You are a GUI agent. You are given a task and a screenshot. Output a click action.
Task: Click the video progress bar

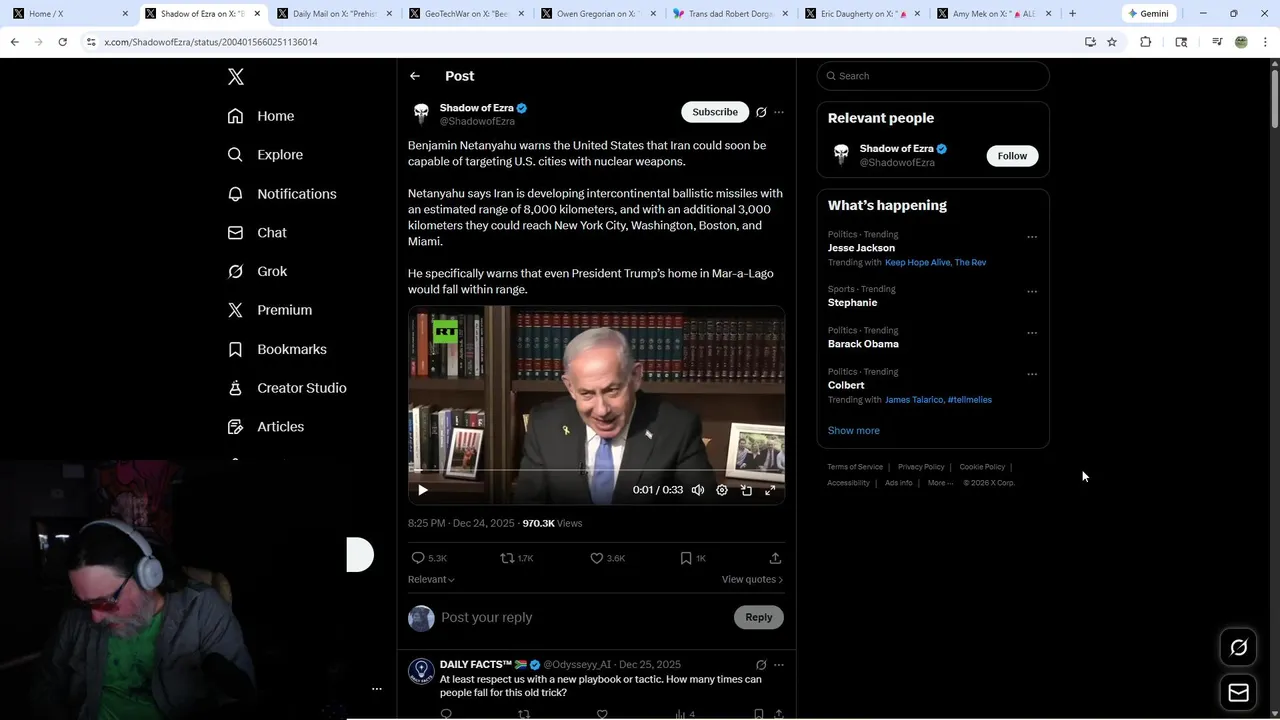click(x=596, y=470)
